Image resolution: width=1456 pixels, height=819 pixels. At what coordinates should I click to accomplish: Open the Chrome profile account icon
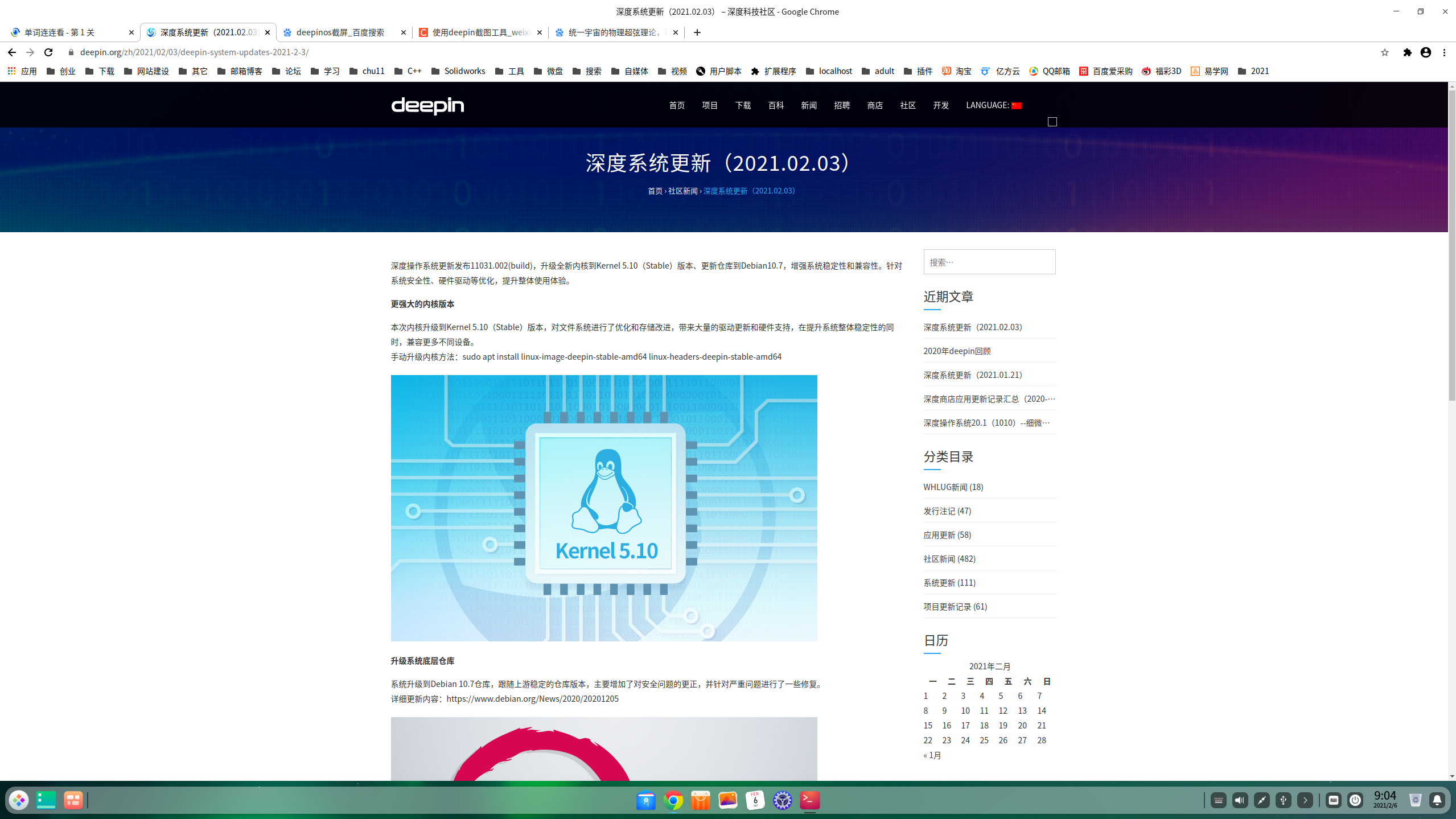tap(1425, 52)
